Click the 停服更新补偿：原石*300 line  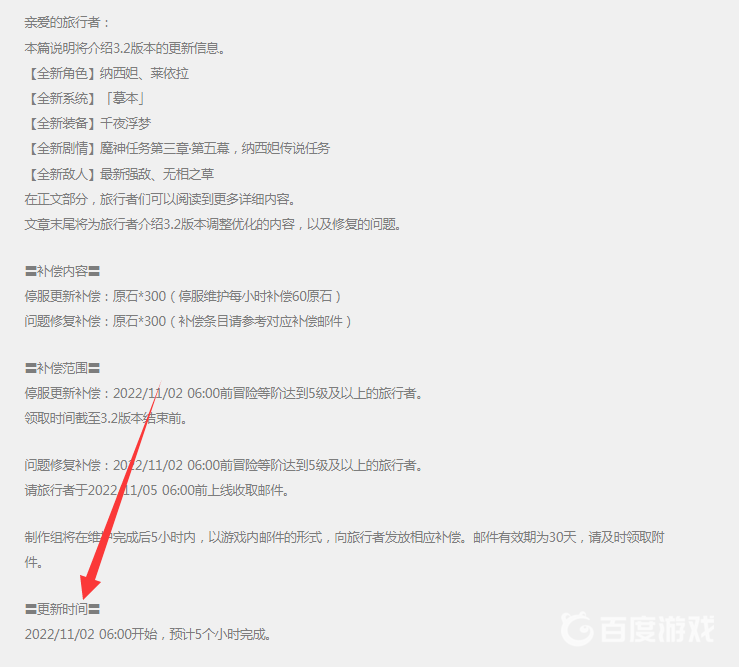183,296
